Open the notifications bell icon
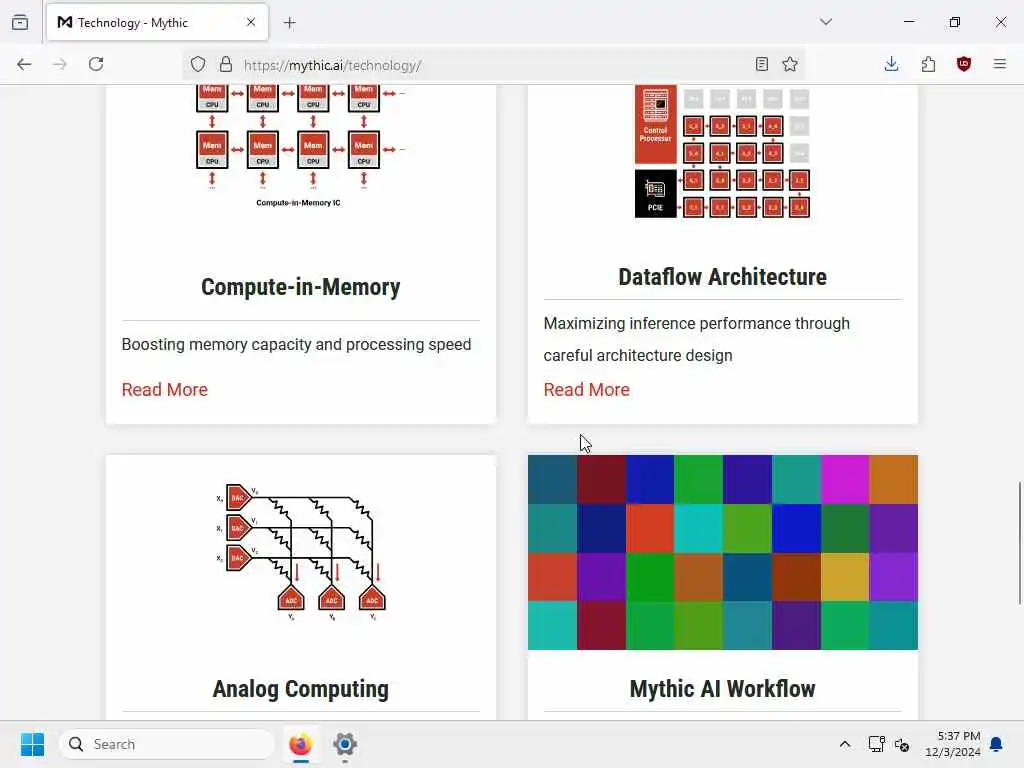The image size is (1024, 768). tap(997, 744)
